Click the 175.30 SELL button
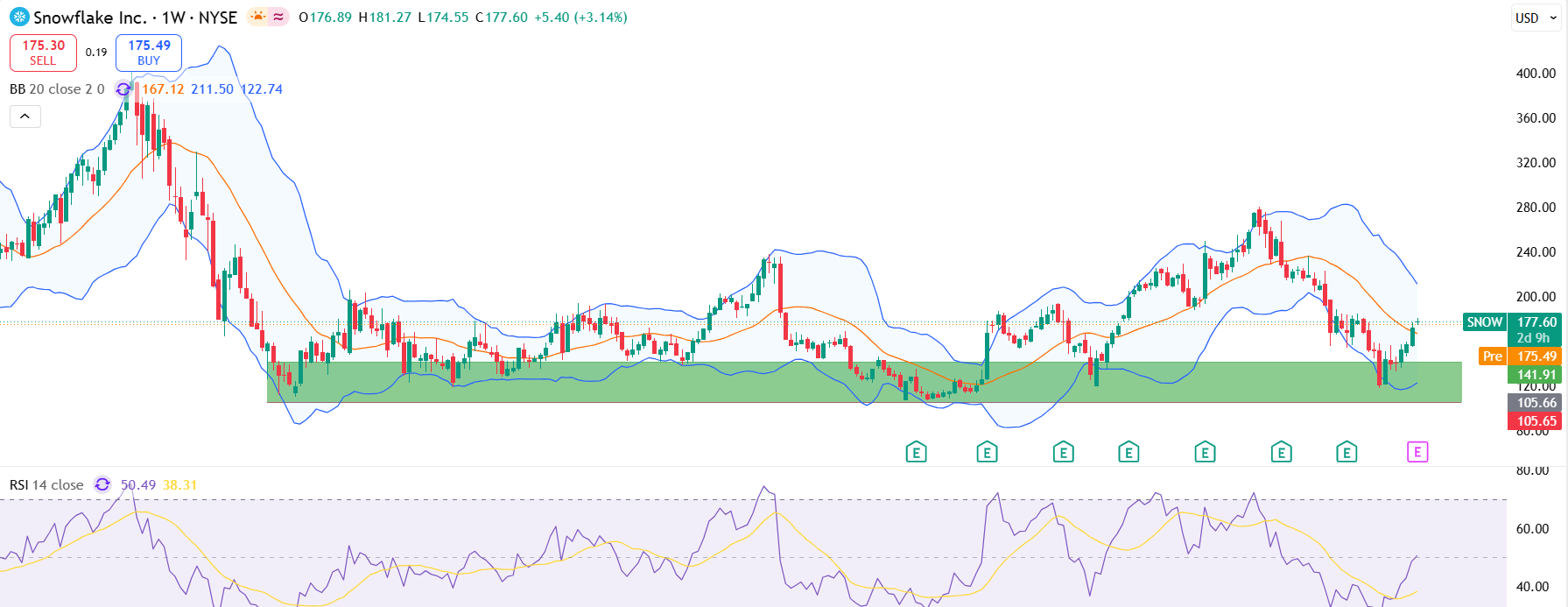1568x607 pixels. pos(43,53)
